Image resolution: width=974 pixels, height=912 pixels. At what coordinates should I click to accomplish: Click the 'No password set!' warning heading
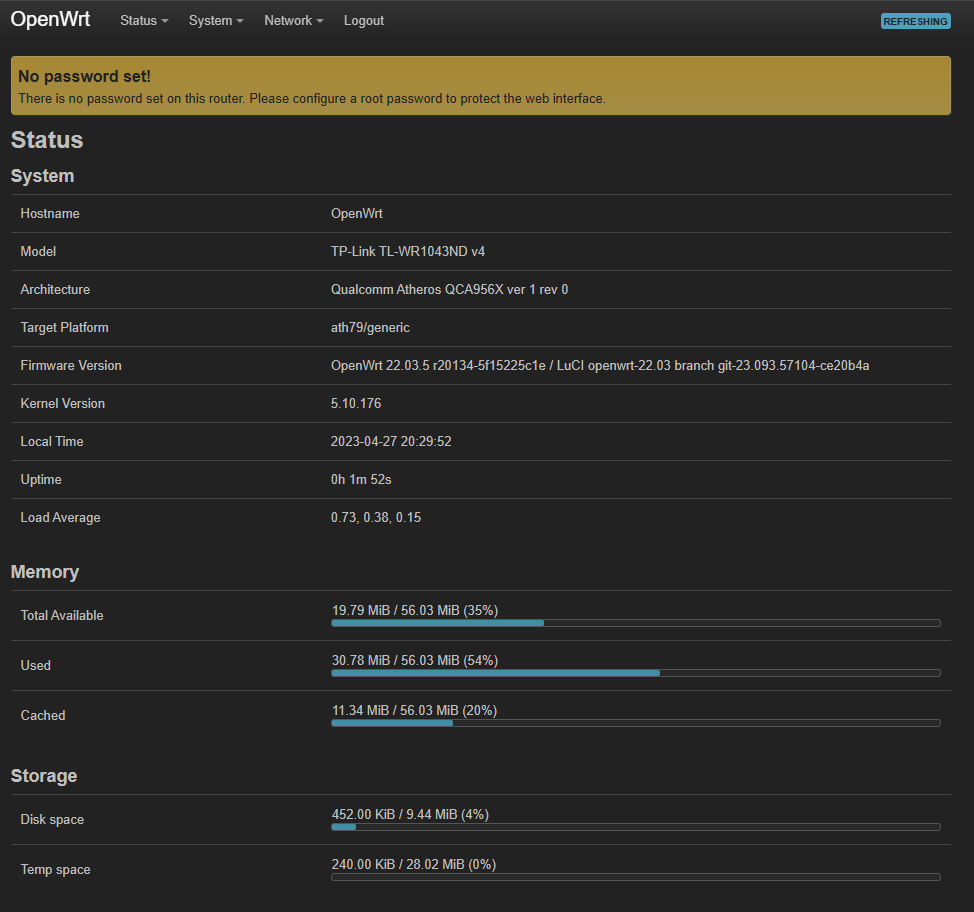point(84,76)
